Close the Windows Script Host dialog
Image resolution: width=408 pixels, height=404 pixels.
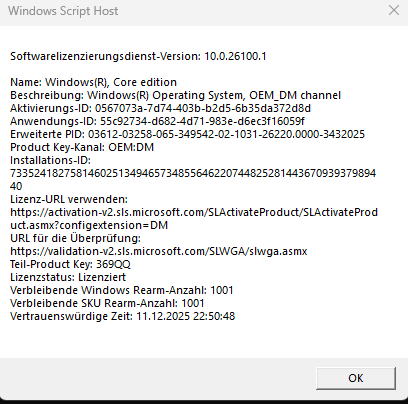(x=394, y=11)
